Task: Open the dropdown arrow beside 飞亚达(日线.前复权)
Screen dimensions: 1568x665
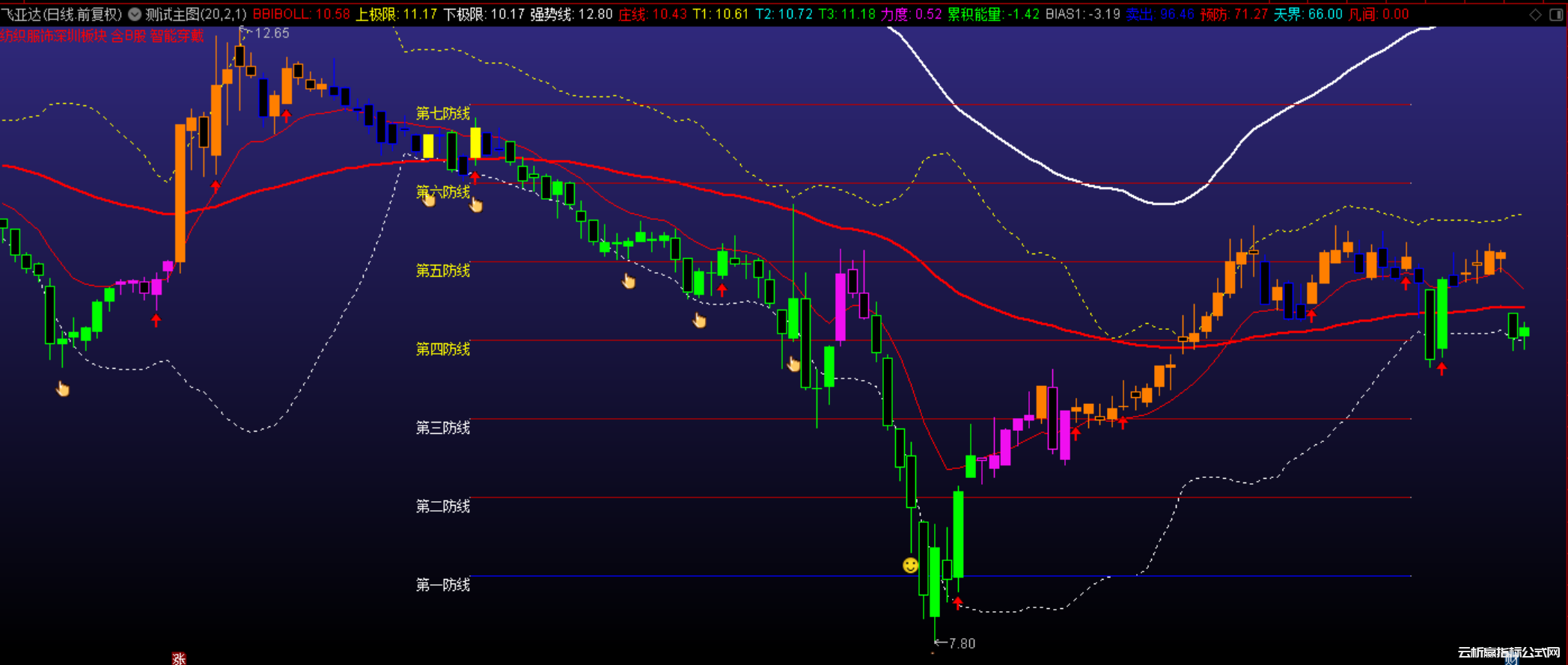Action: pos(135,14)
